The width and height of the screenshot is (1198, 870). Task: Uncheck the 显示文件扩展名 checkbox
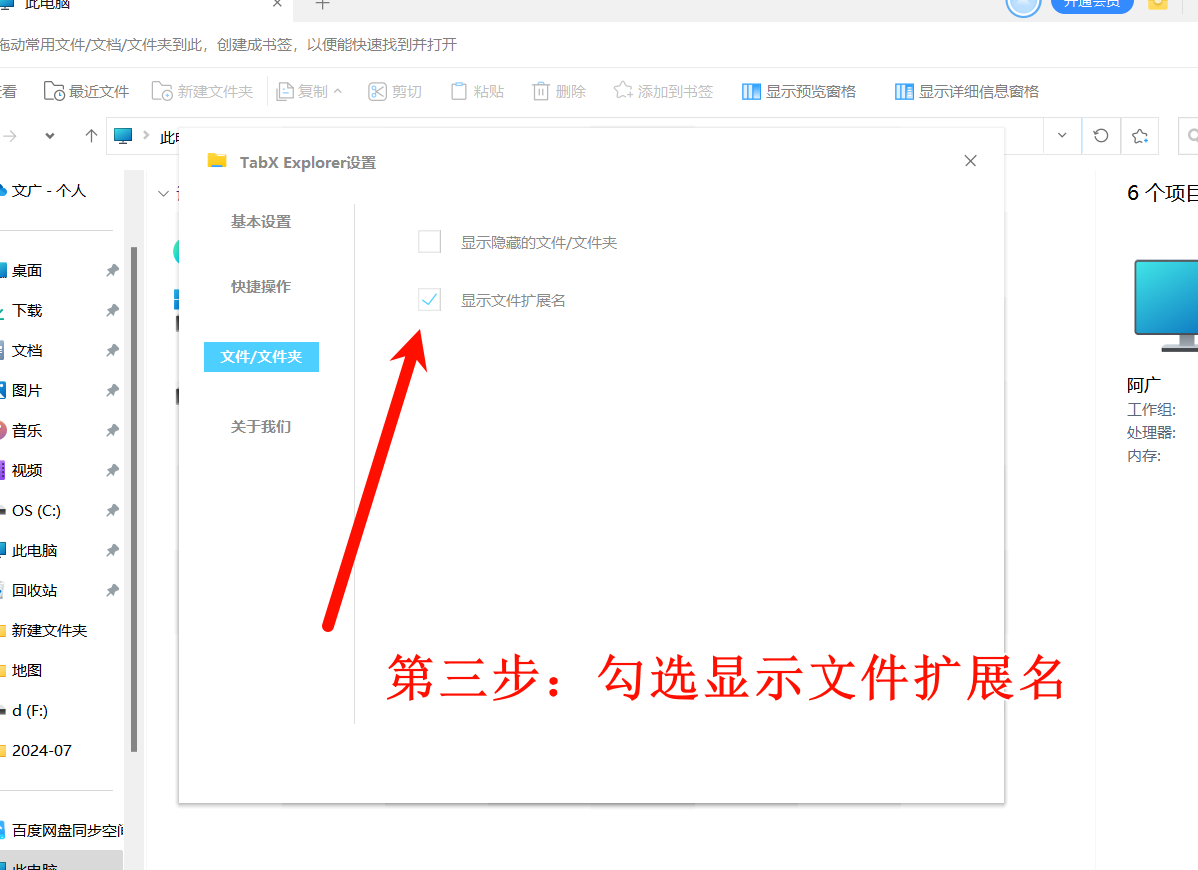429,300
